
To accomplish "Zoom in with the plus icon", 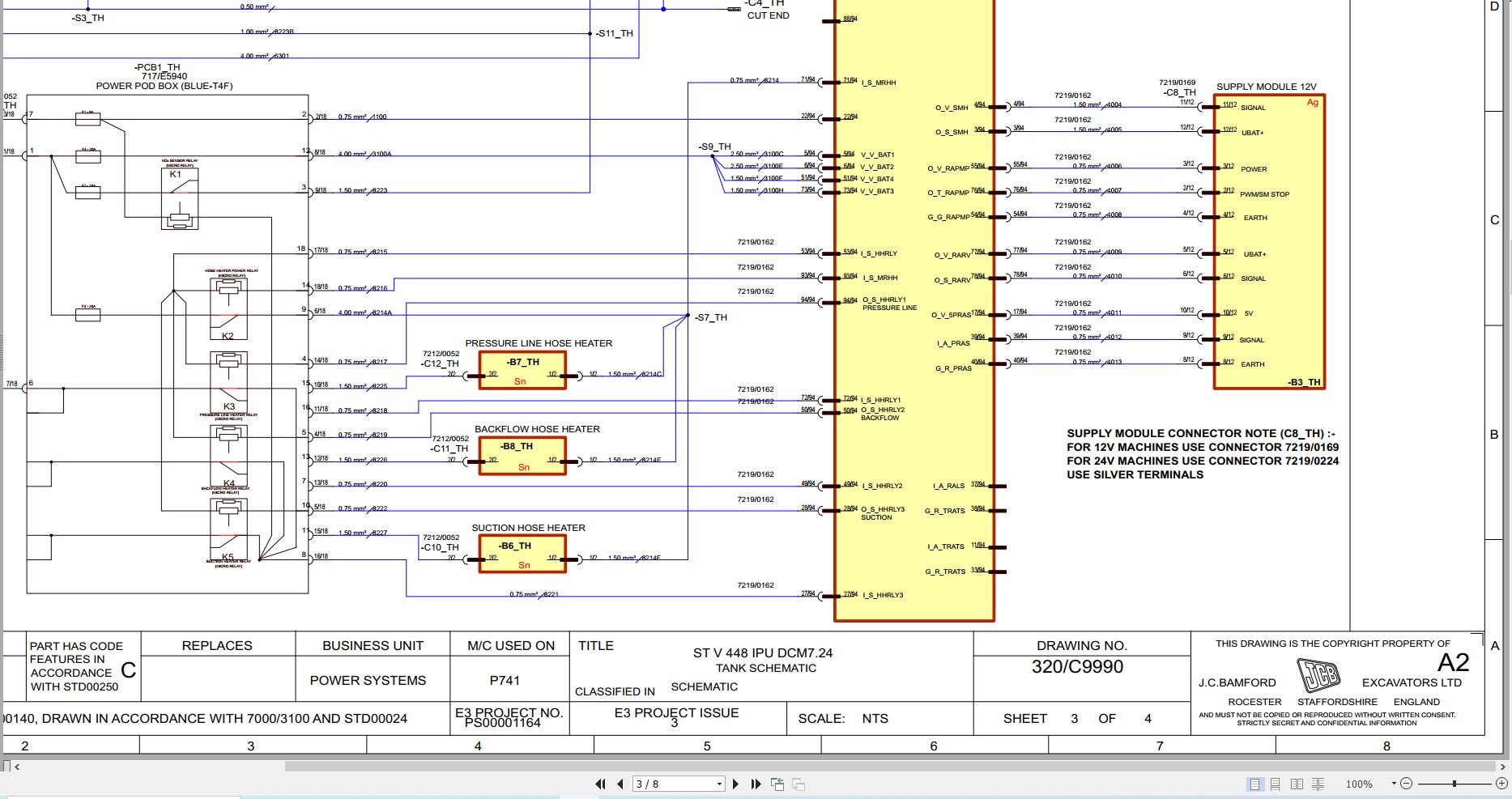I will click(1502, 783).
